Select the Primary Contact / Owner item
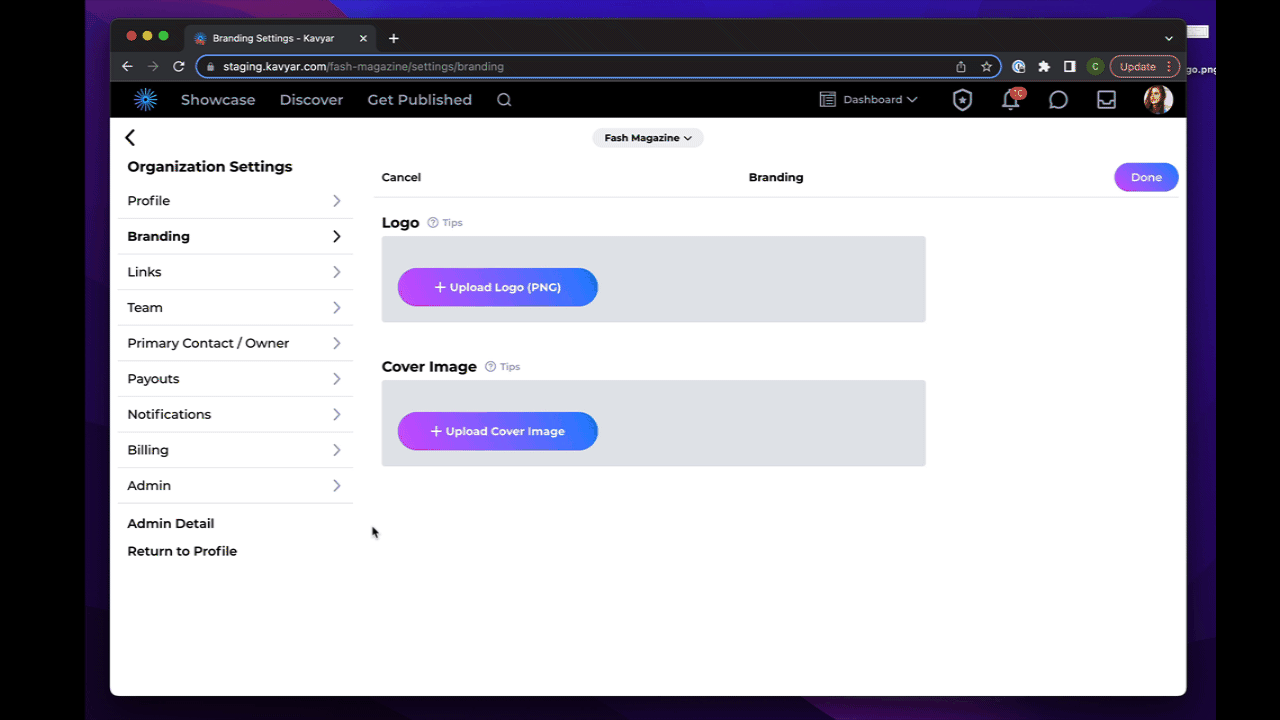This screenshot has width=1280, height=720. [235, 343]
